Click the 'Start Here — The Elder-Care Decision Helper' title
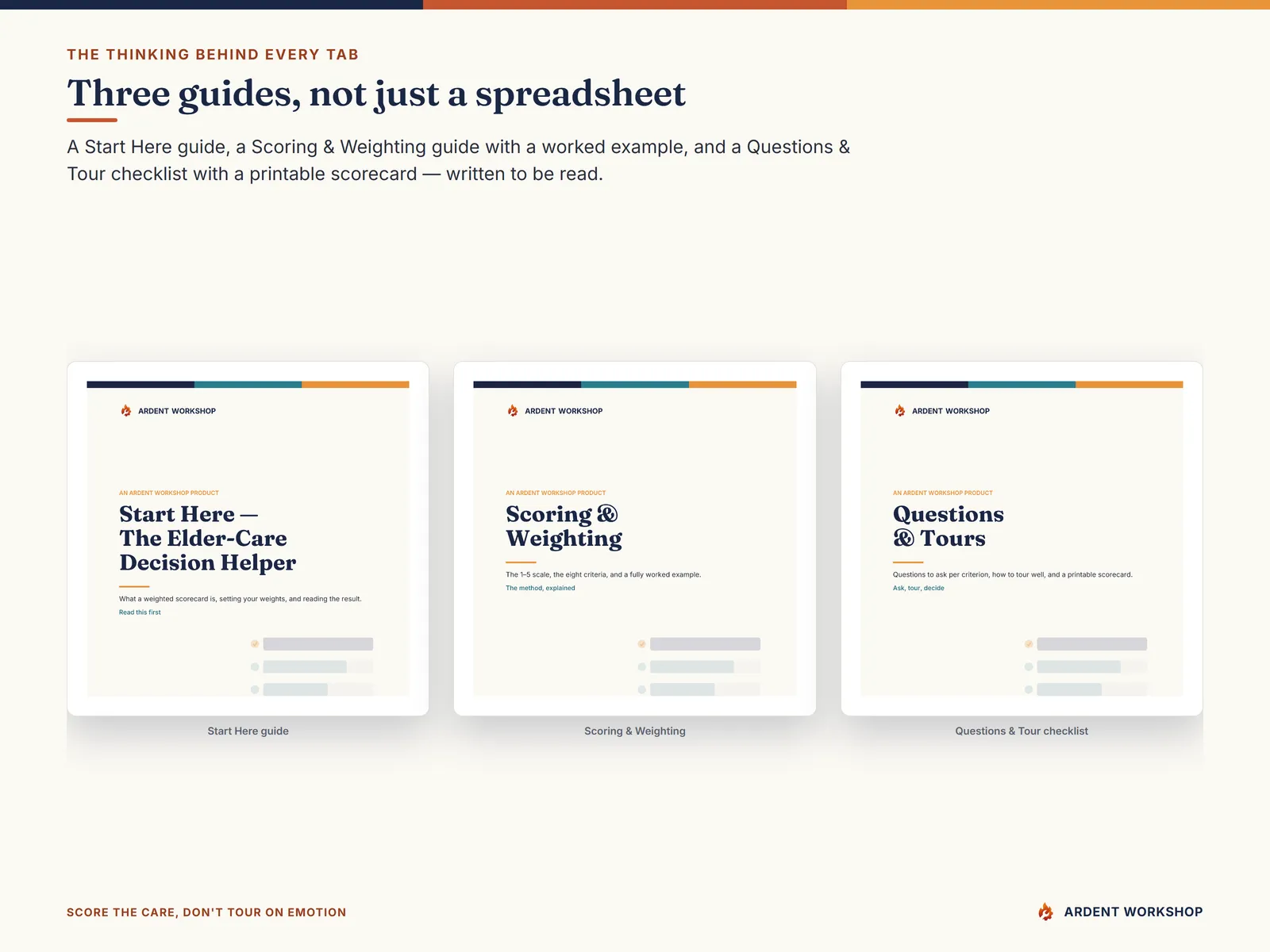1270x952 pixels. coord(207,539)
